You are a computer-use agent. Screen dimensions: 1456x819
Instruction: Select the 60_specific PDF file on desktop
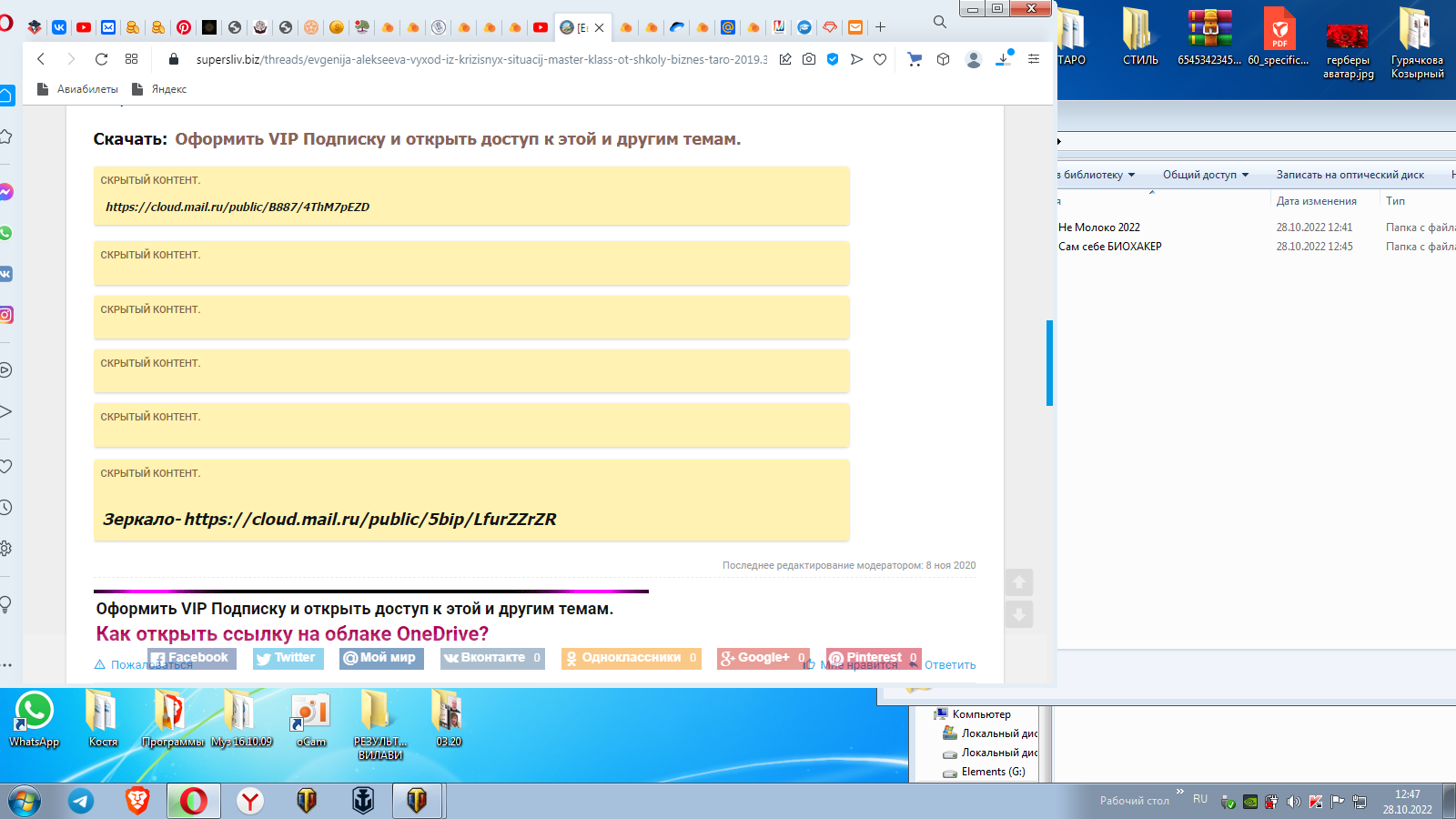click(x=1279, y=38)
